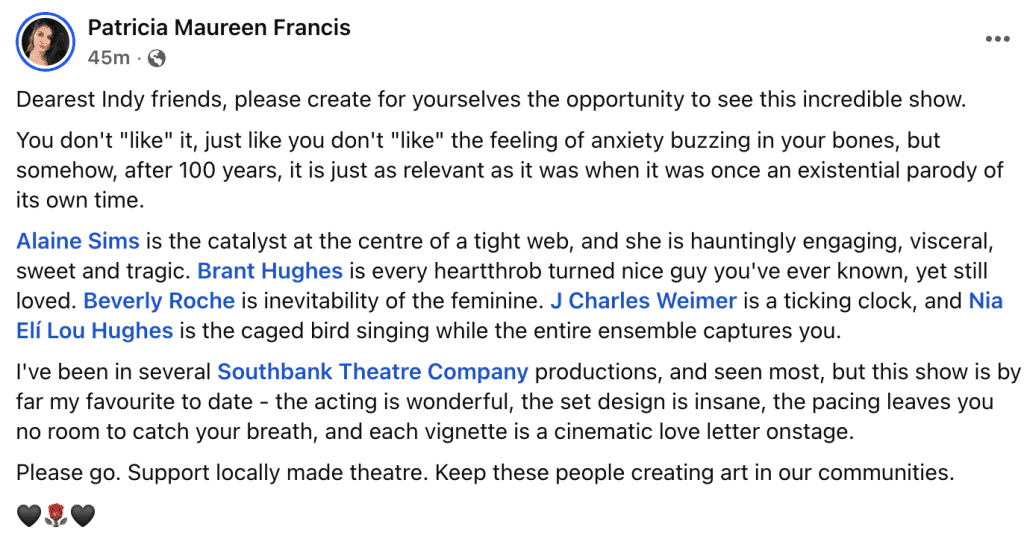Open the Beverly Roche profile link

coord(159,300)
